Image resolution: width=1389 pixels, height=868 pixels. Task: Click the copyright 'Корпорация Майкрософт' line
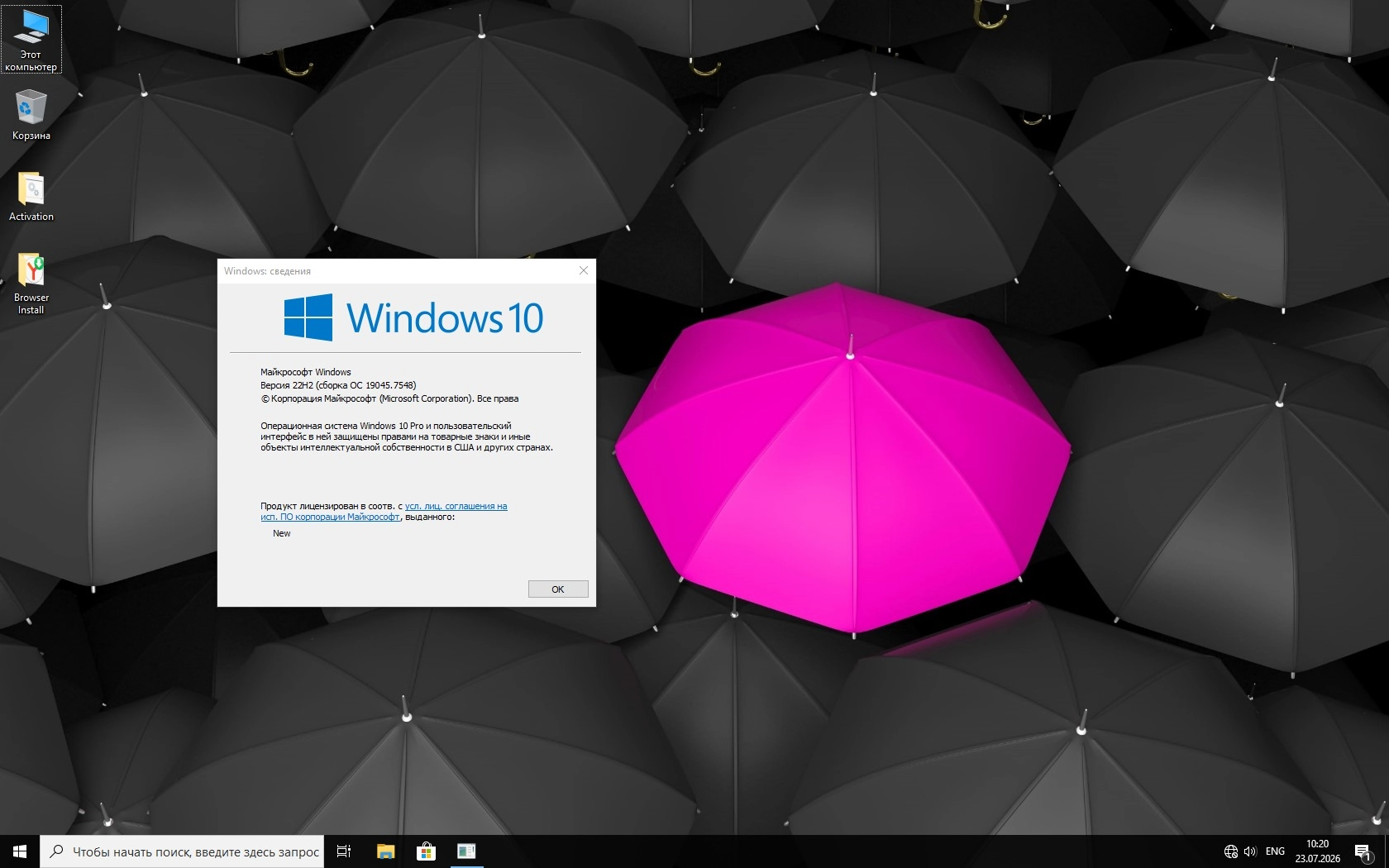pyautogui.click(x=389, y=398)
